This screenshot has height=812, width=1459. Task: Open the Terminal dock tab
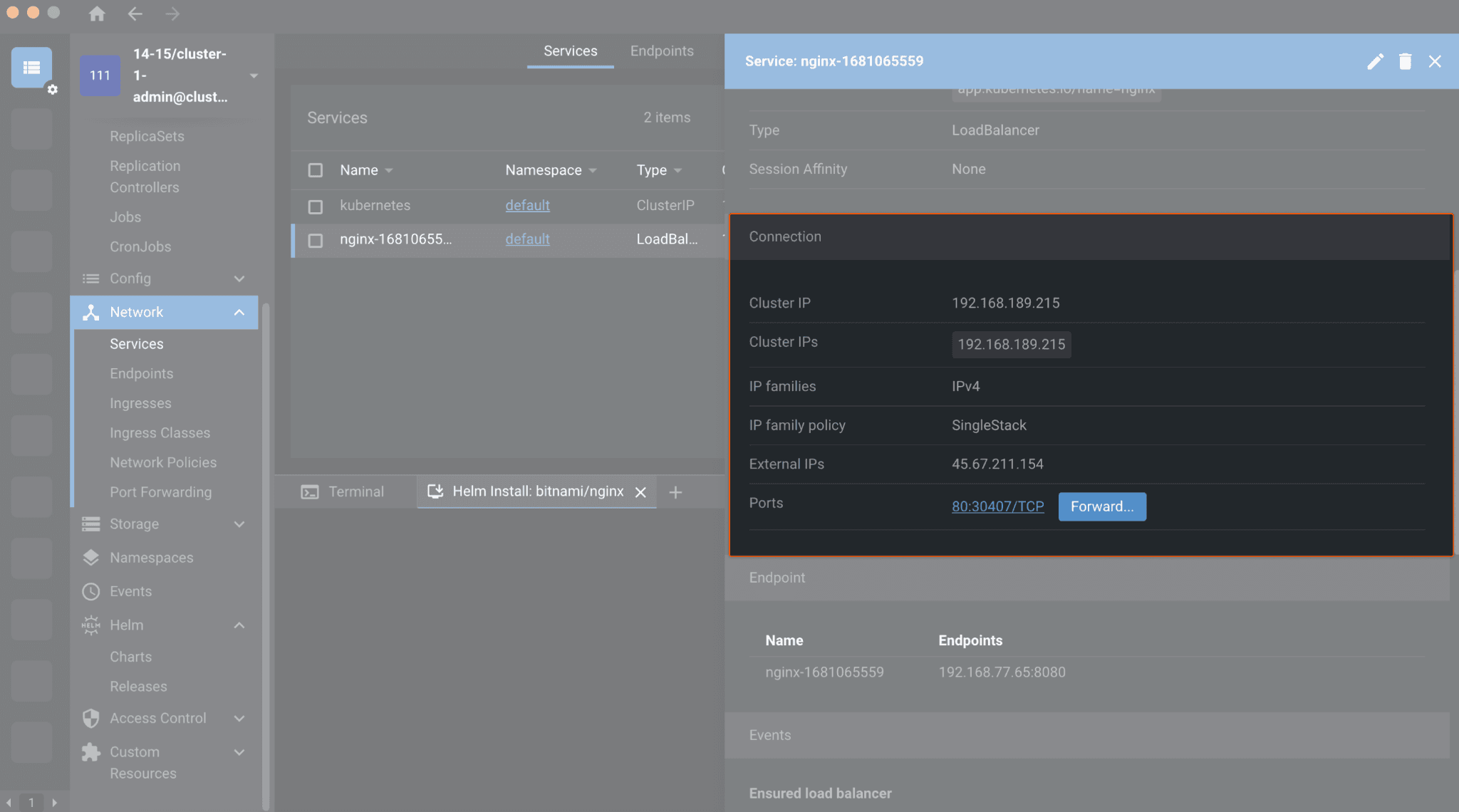(343, 492)
